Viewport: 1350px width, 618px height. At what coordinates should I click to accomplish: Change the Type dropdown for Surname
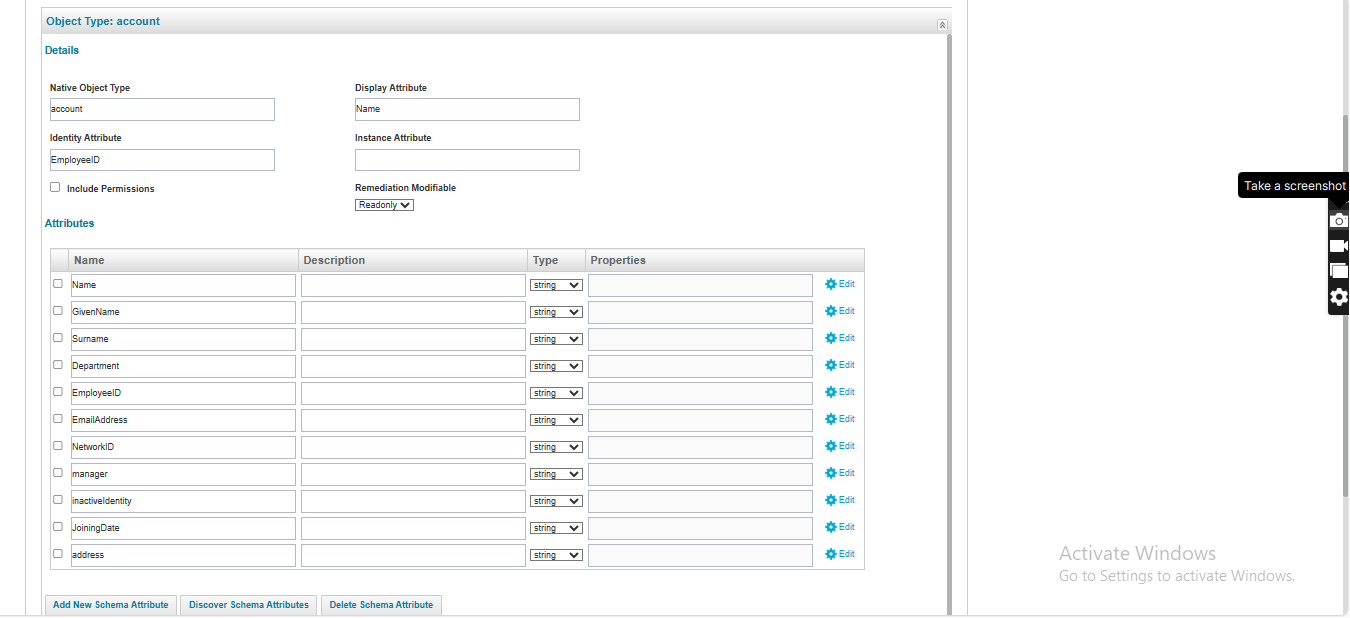556,339
